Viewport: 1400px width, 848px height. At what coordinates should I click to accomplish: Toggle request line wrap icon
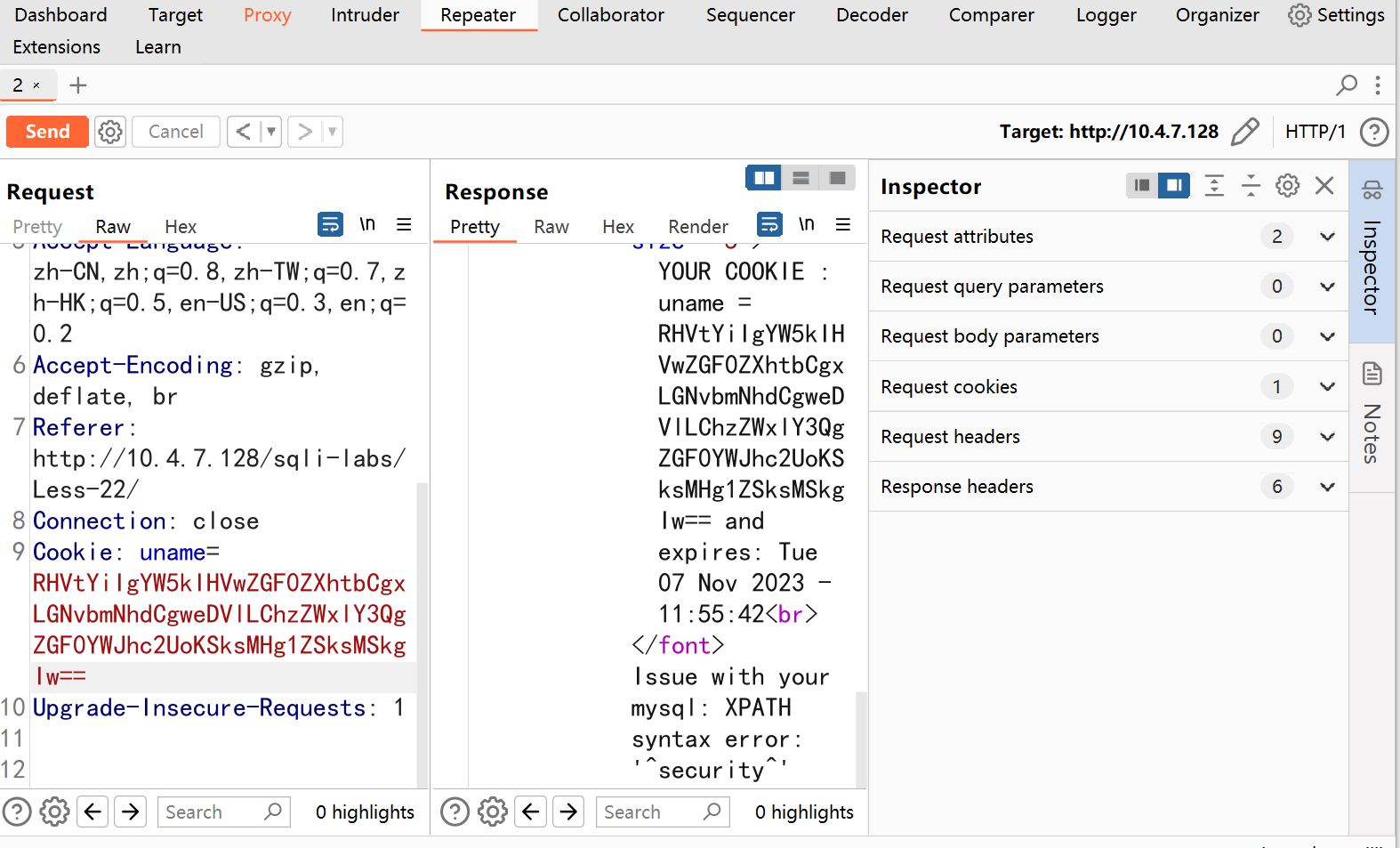click(330, 224)
